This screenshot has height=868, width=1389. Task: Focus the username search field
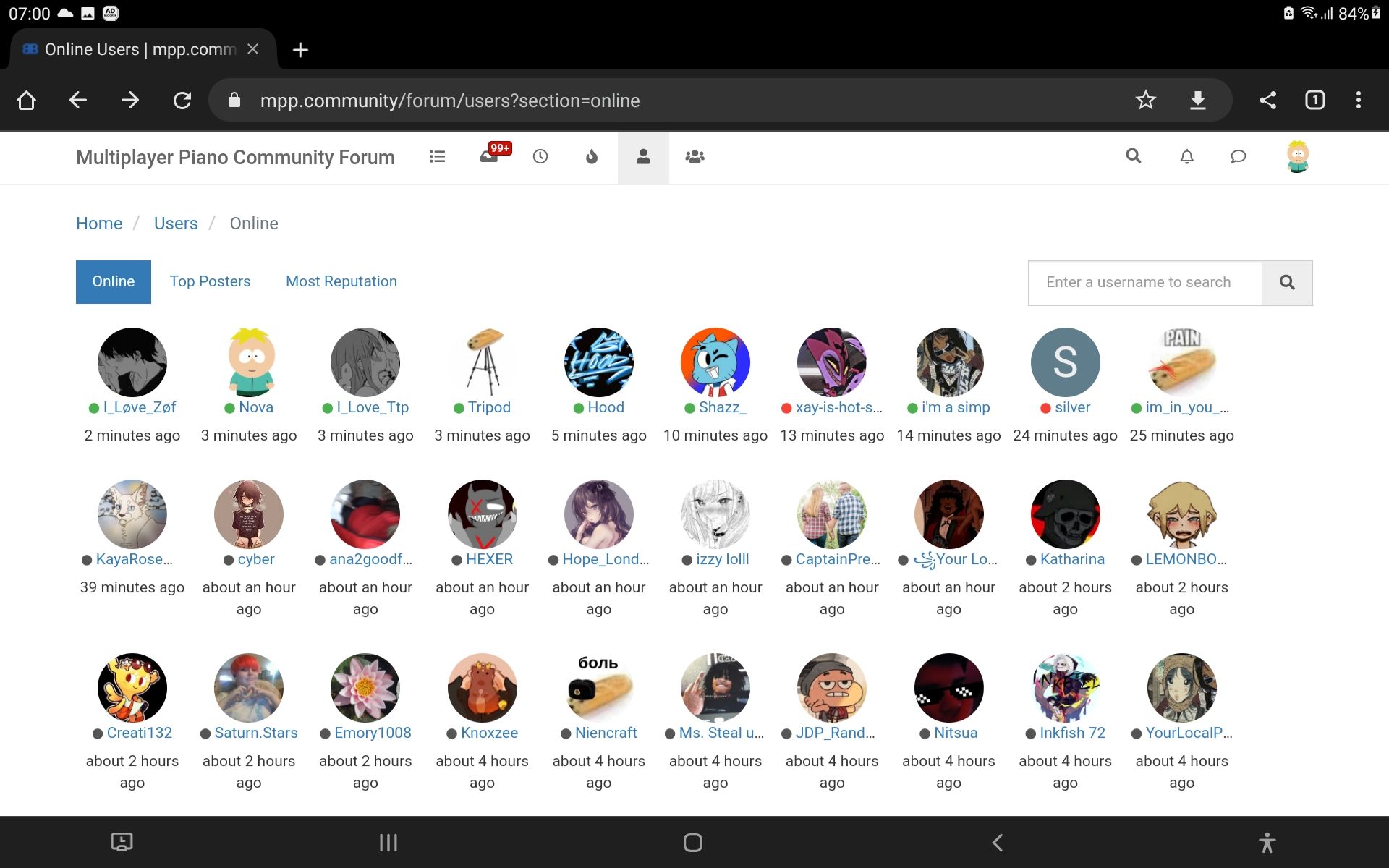pyautogui.click(x=1144, y=283)
